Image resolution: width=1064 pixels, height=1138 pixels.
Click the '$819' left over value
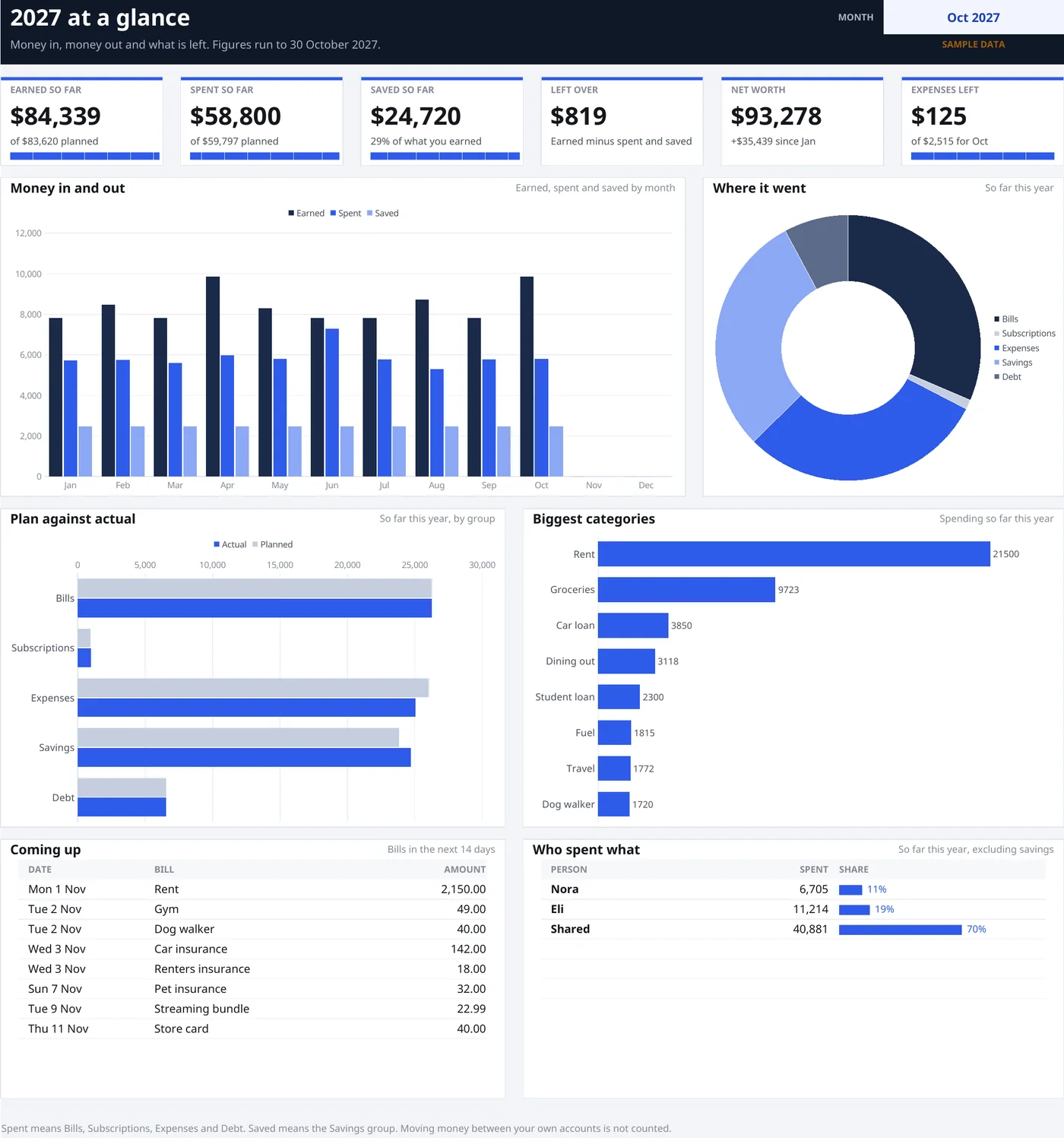pos(578,116)
